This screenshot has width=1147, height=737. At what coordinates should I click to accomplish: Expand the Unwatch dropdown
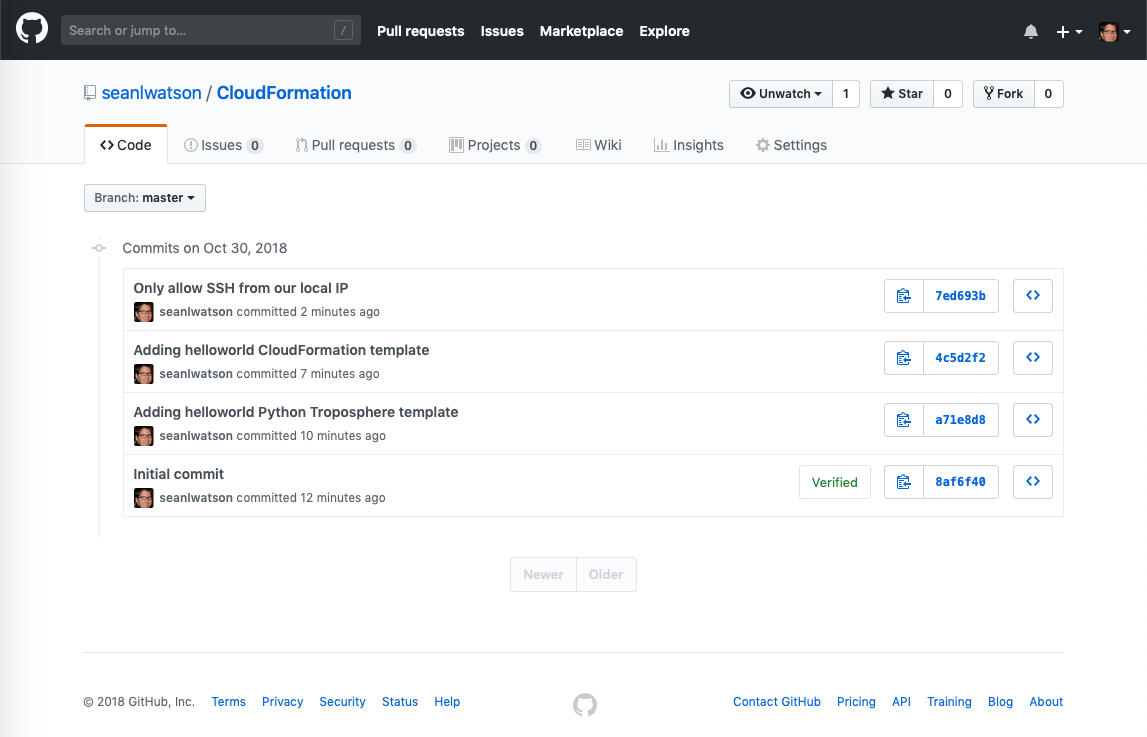[x=781, y=94]
